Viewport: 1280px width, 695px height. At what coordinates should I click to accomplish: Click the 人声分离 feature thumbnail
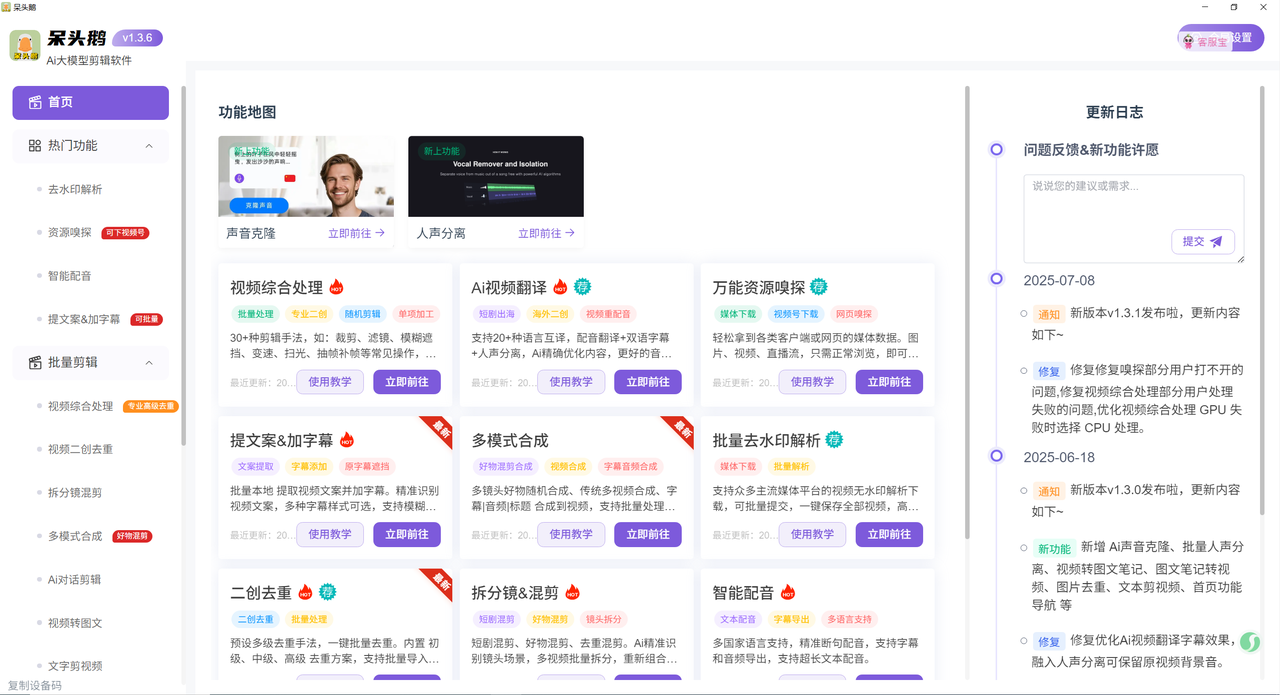coord(495,176)
